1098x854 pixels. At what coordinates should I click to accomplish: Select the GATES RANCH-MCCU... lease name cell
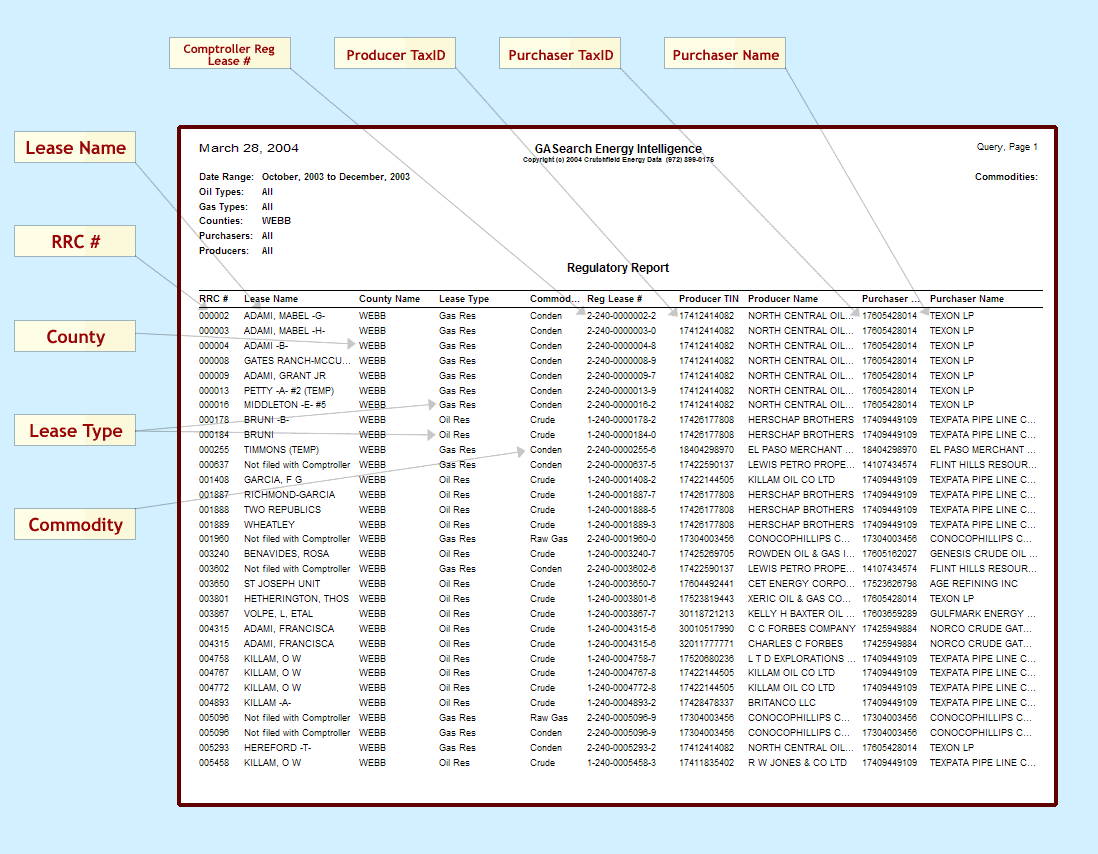(297, 361)
